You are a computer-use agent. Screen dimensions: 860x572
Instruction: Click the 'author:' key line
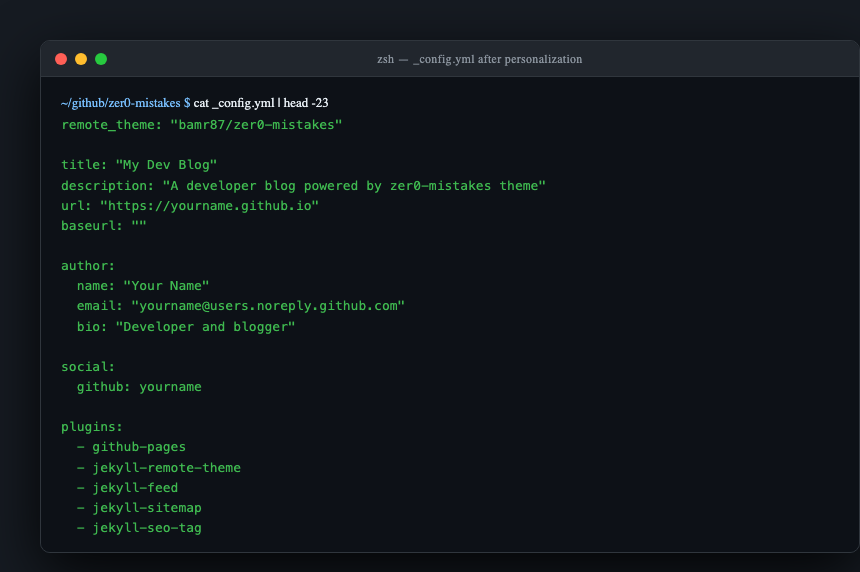[88, 266]
